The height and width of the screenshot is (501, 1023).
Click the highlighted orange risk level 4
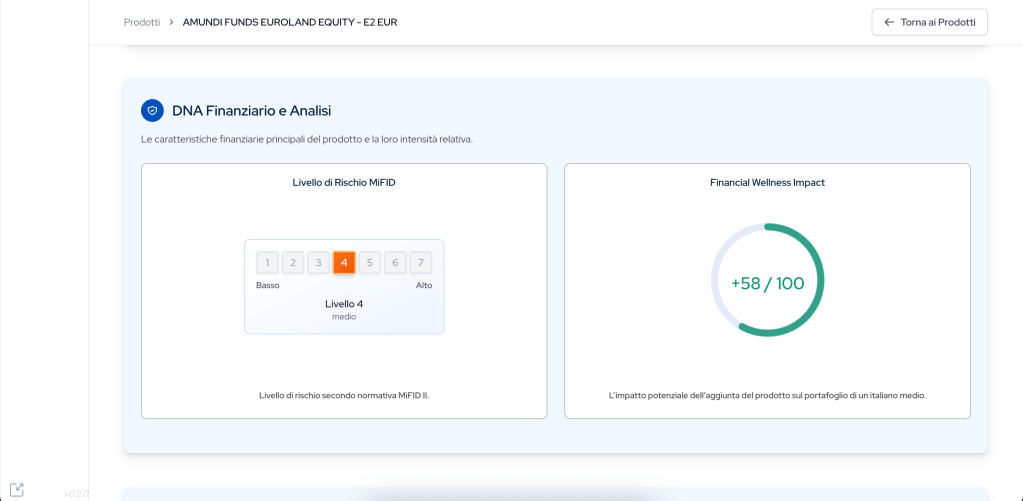click(x=344, y=263)
